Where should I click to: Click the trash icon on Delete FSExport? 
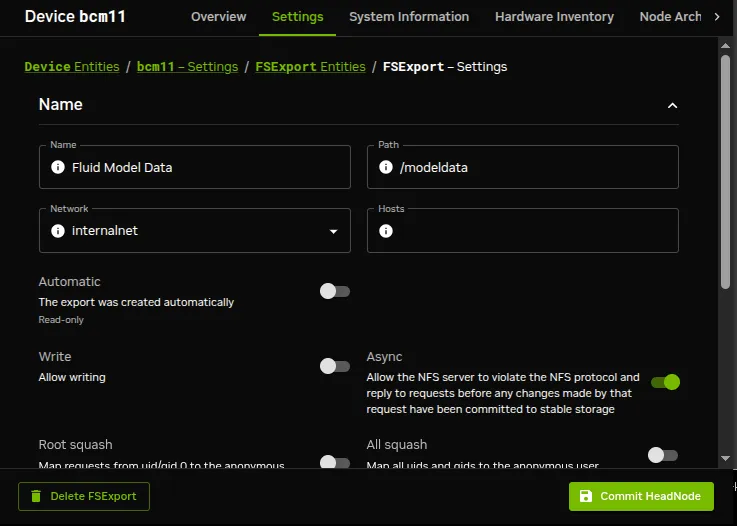point(36,496)
